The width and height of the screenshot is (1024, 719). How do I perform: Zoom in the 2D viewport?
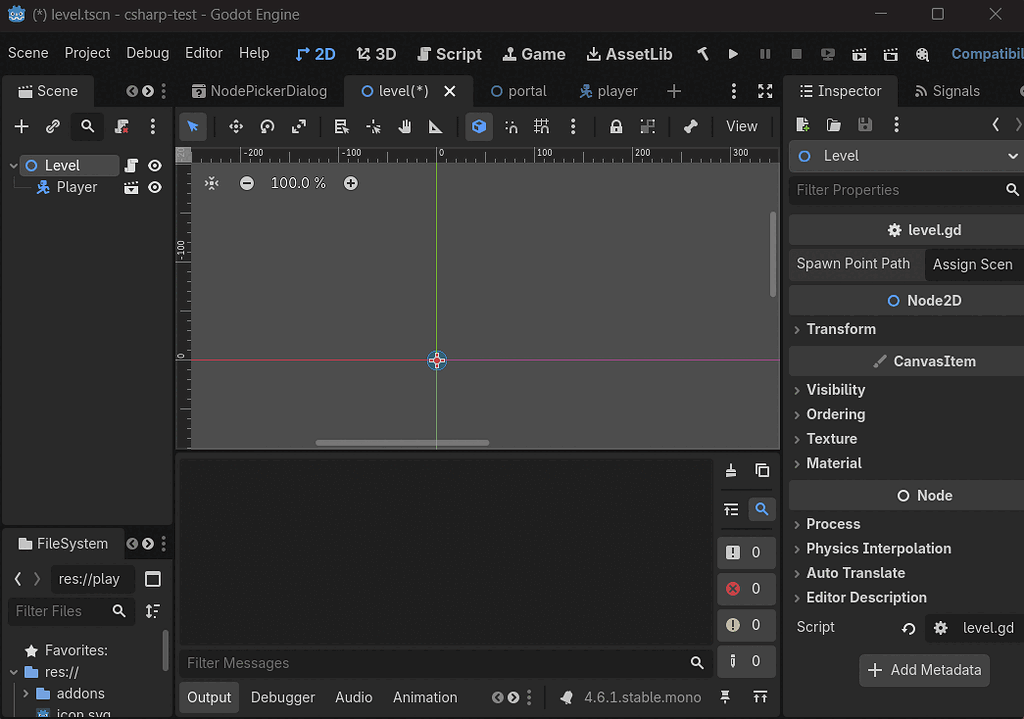pos(351,184)
